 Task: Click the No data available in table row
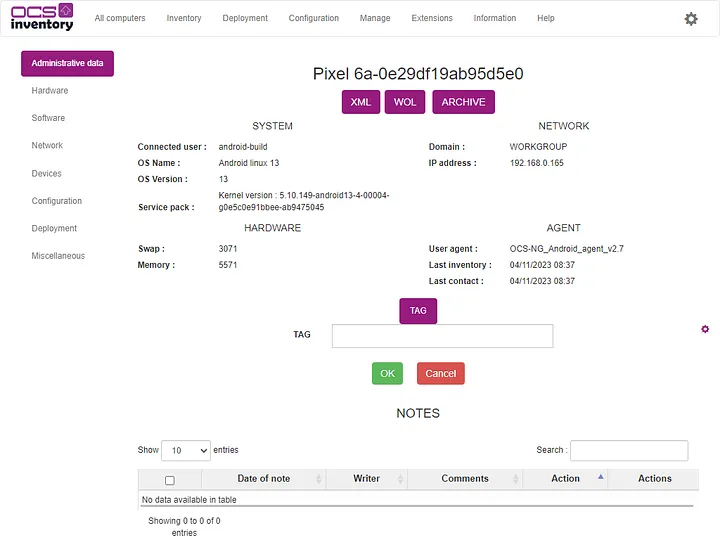tap(418, 500)
